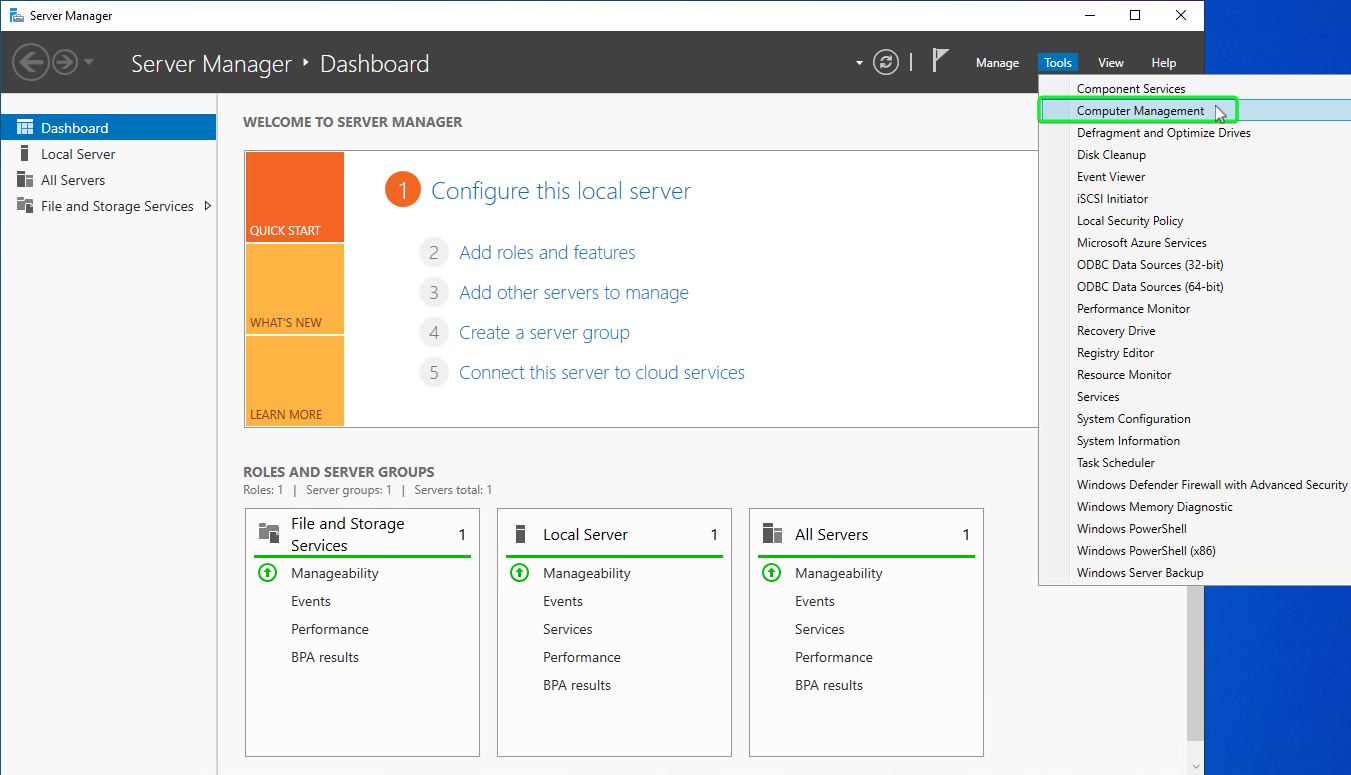
Task: Select the LEARN MORE tile
Action: point(295,381)
